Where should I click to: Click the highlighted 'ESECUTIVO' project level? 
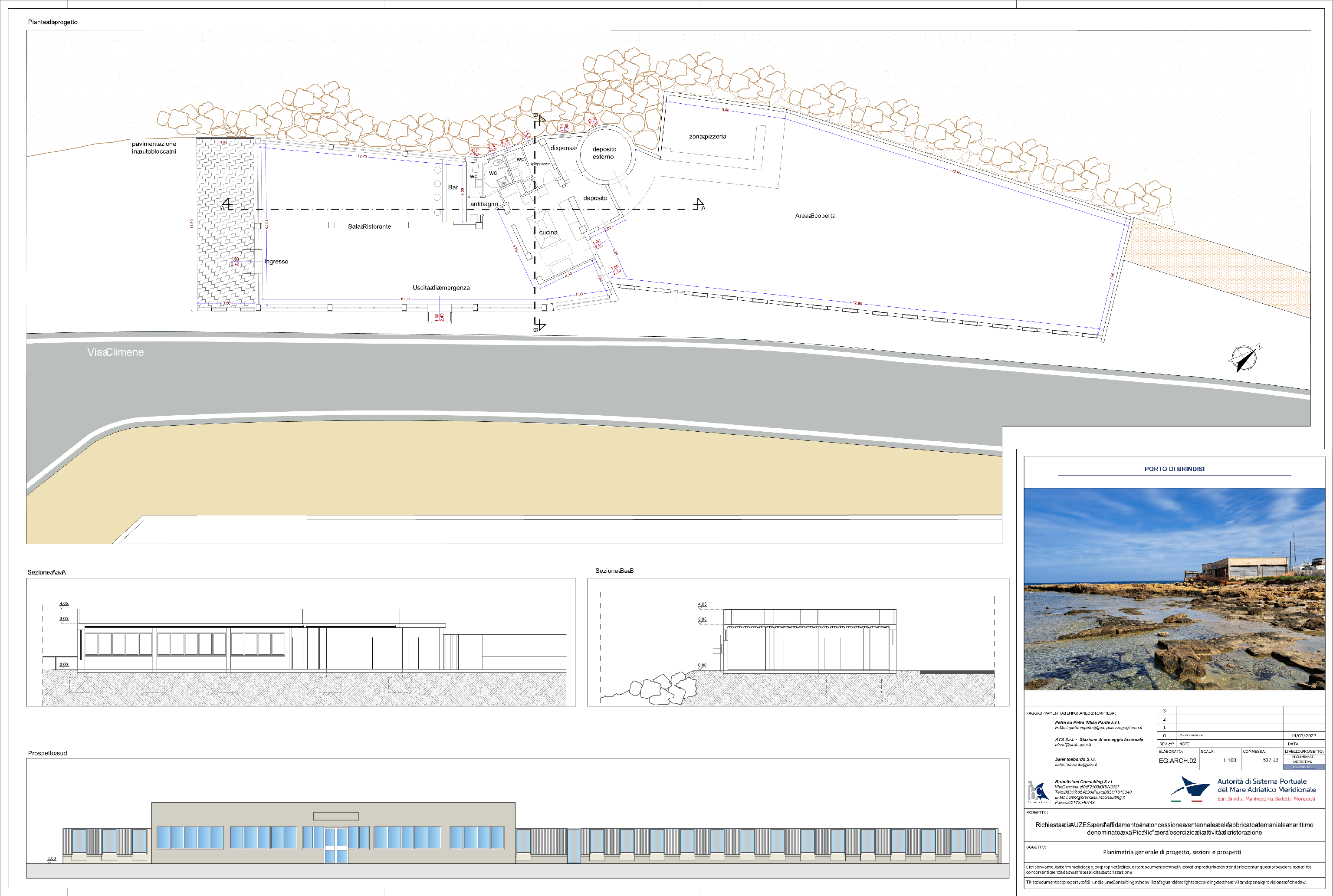point(1304,768)
